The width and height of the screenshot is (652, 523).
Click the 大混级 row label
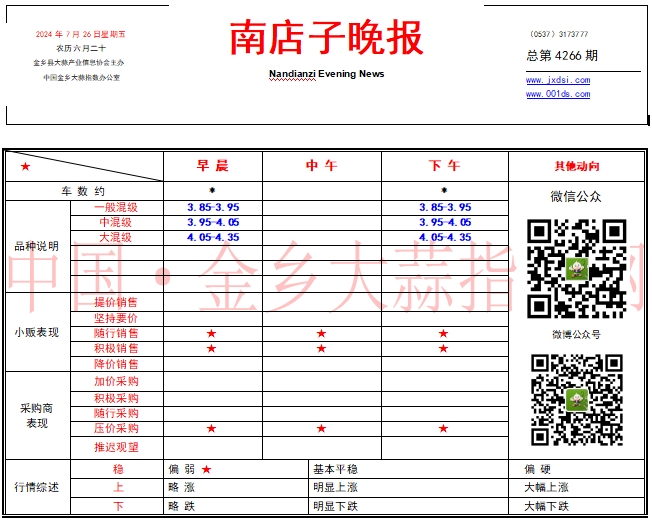click(116, 237)
